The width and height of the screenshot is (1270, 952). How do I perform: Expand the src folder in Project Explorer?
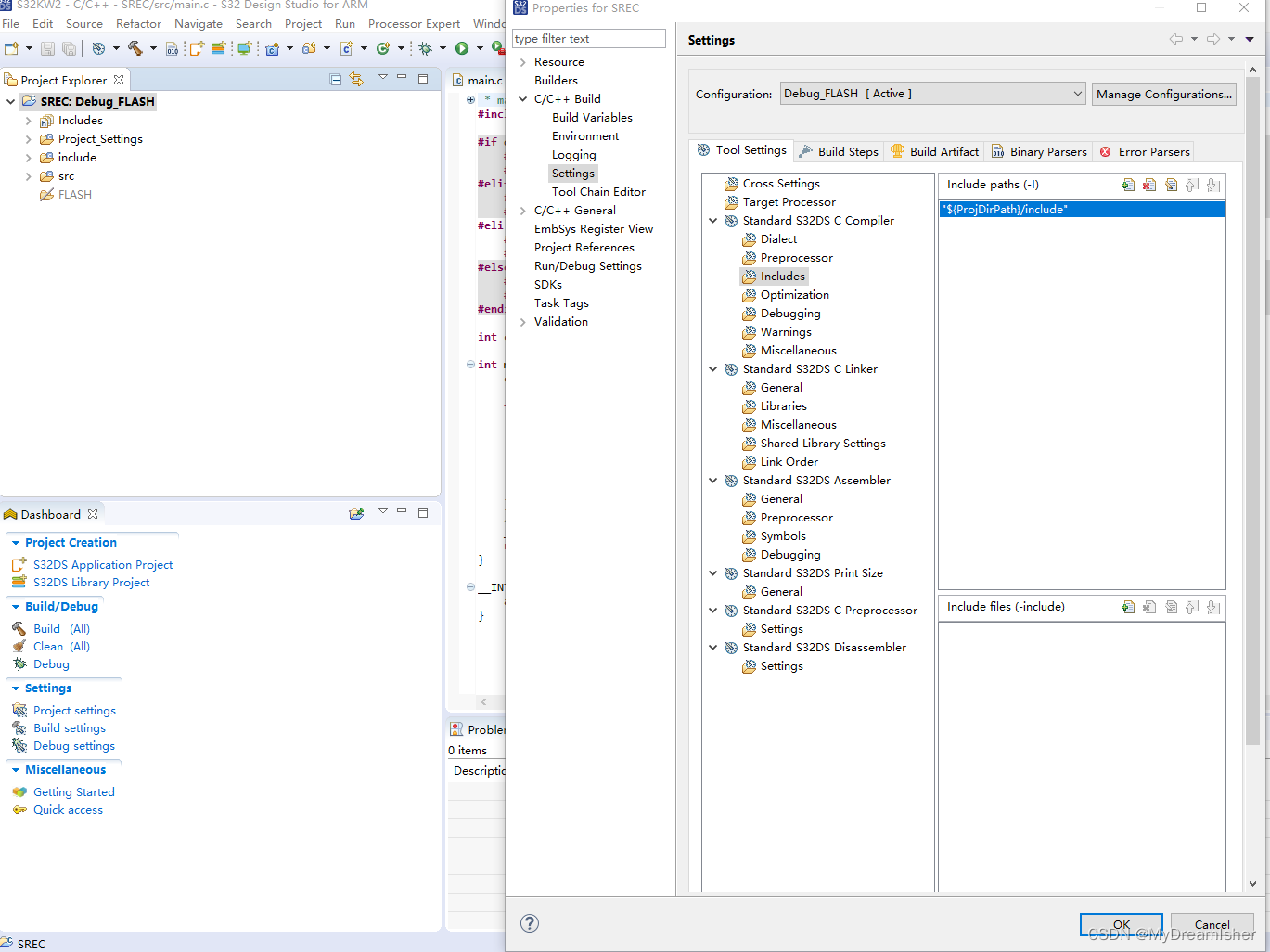[x=29, y=176]
